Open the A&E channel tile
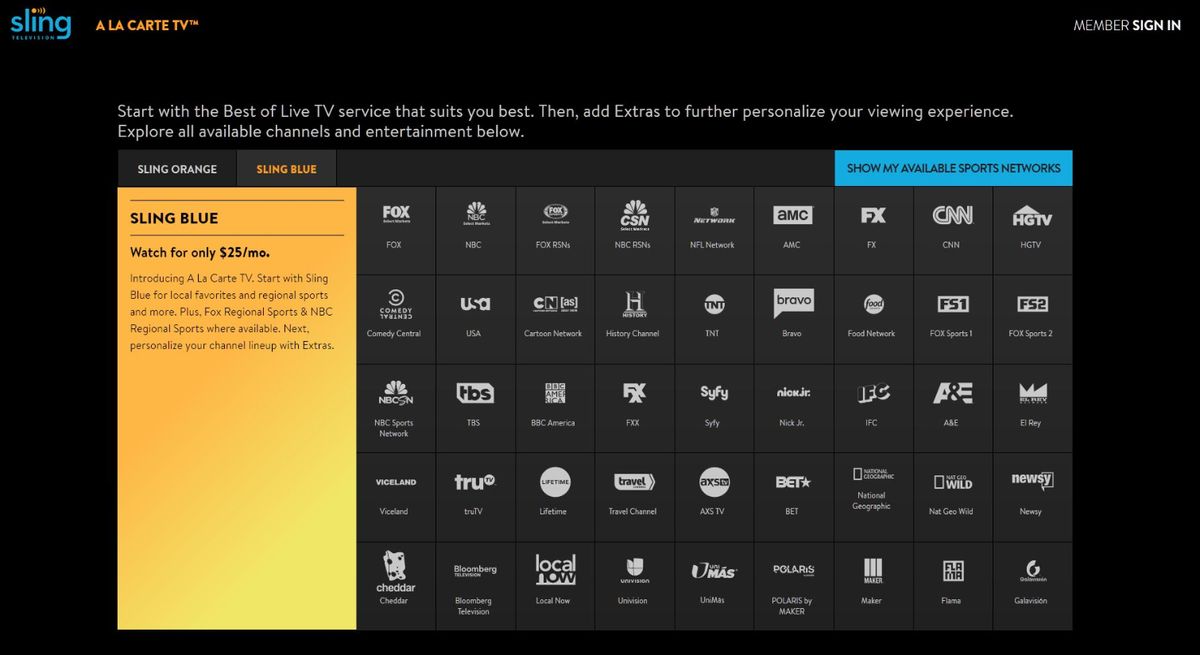The height and width of the screenshot is (655, 1200). coord(952,408)
